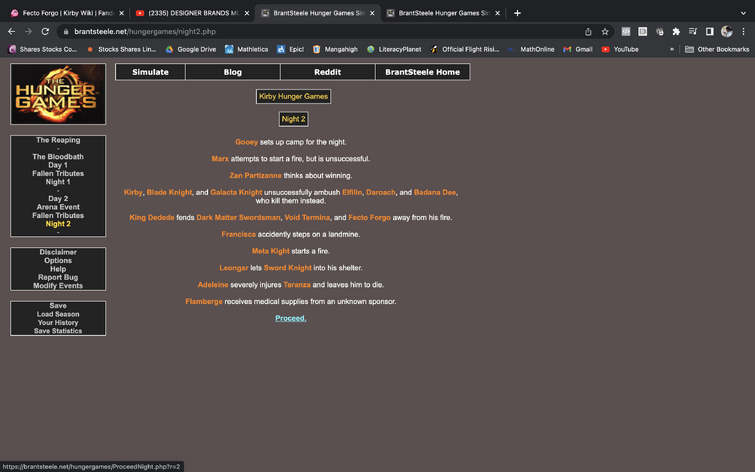Viewport: 755px width, 472px height.
Task: Click the Report Bug link
Action: pos(58,277)
